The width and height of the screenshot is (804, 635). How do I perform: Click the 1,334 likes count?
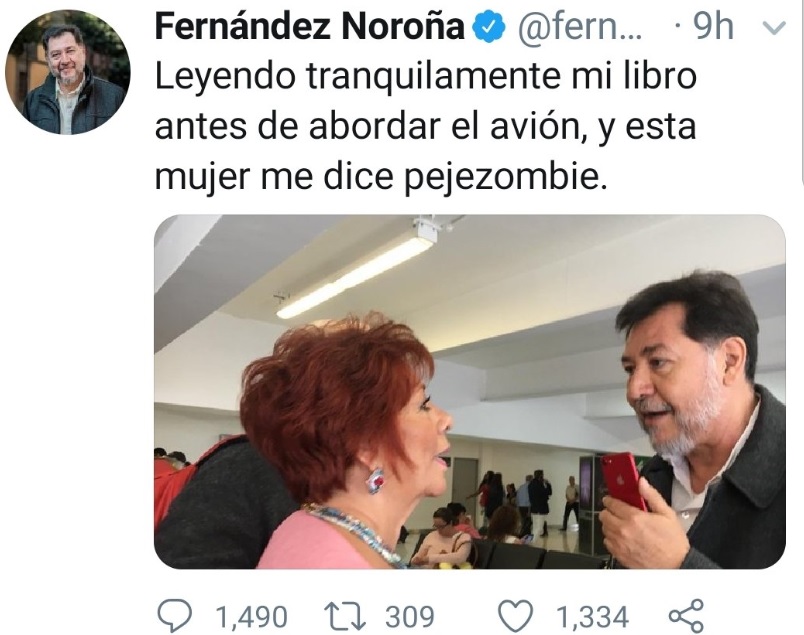click(592, 616)
